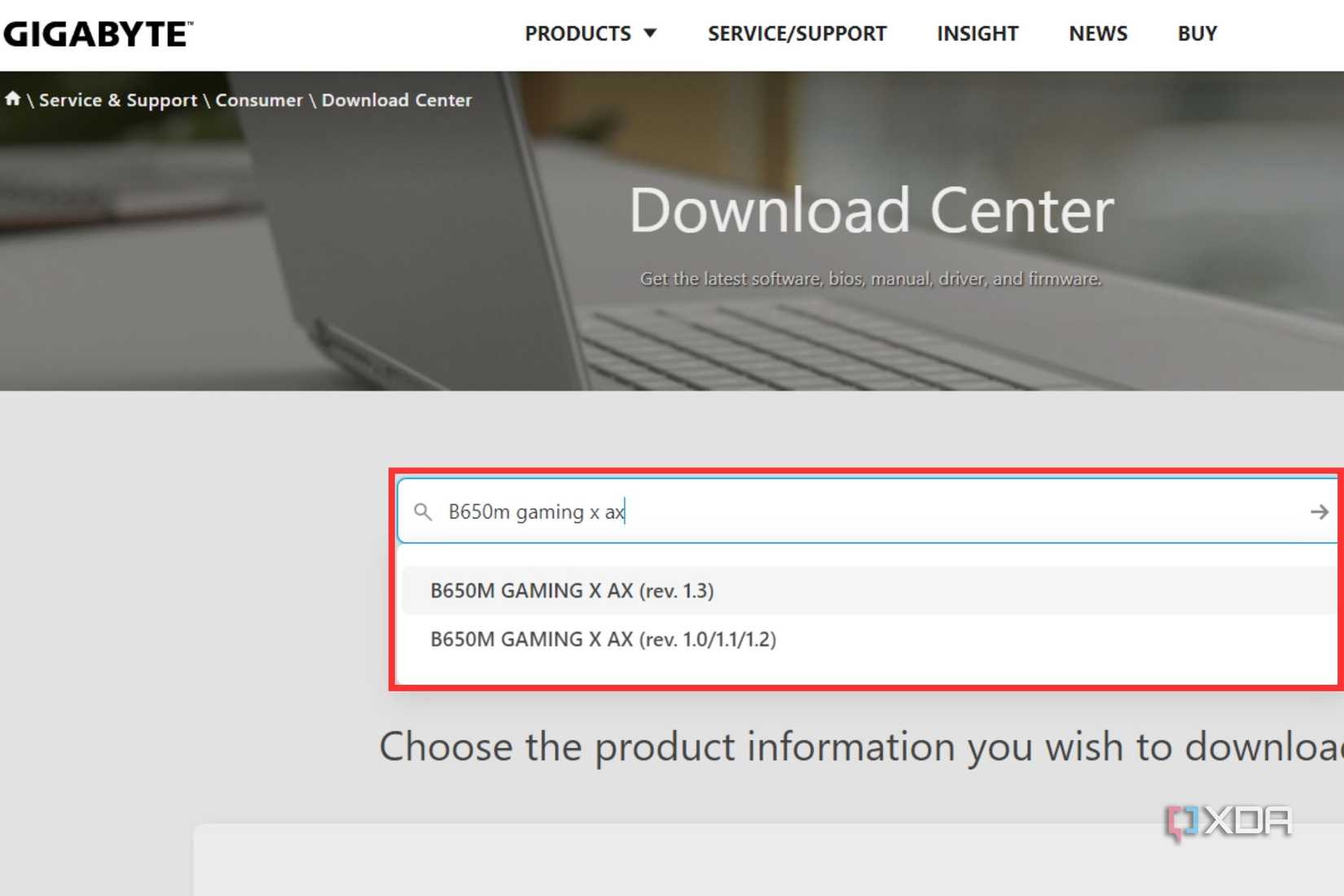Open Consumer breadcrumb link
Image resolution: width=1344 pixels, height=896 pixels.
[x=259, y=100]
